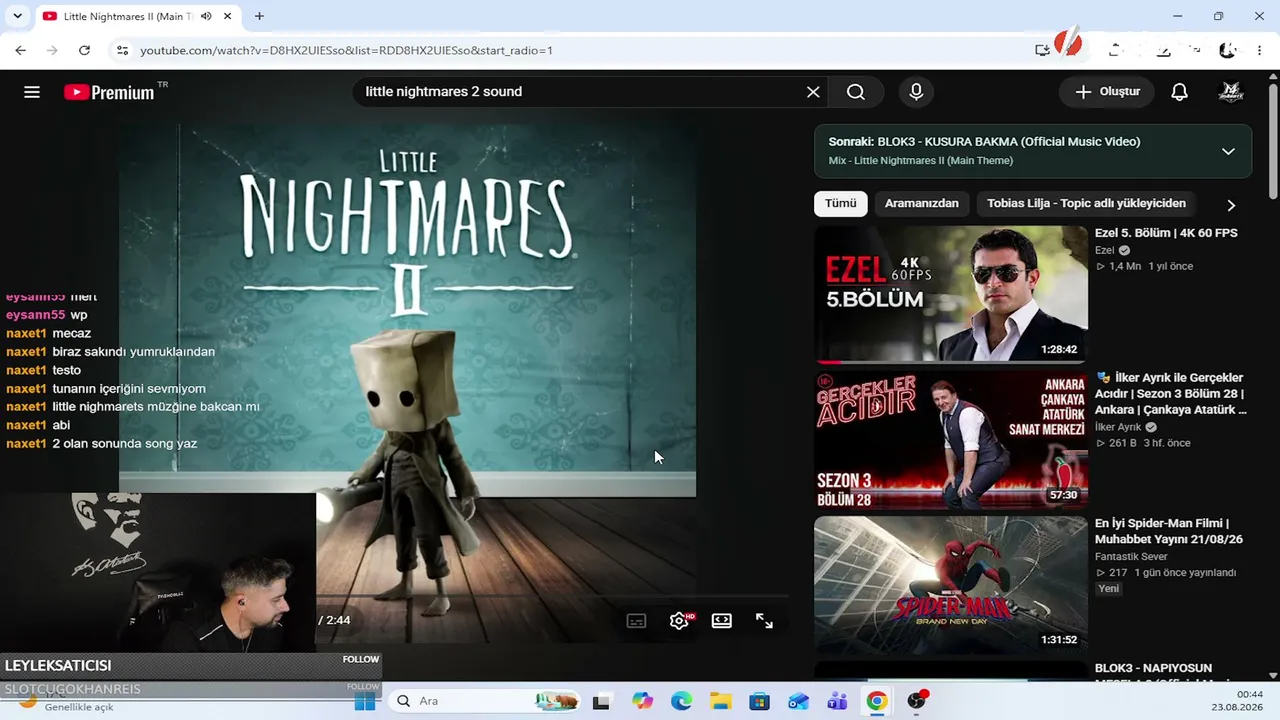The image size is (1280, 720).
Task: Open Outlook from the taskbar
Action: [798, 702]
